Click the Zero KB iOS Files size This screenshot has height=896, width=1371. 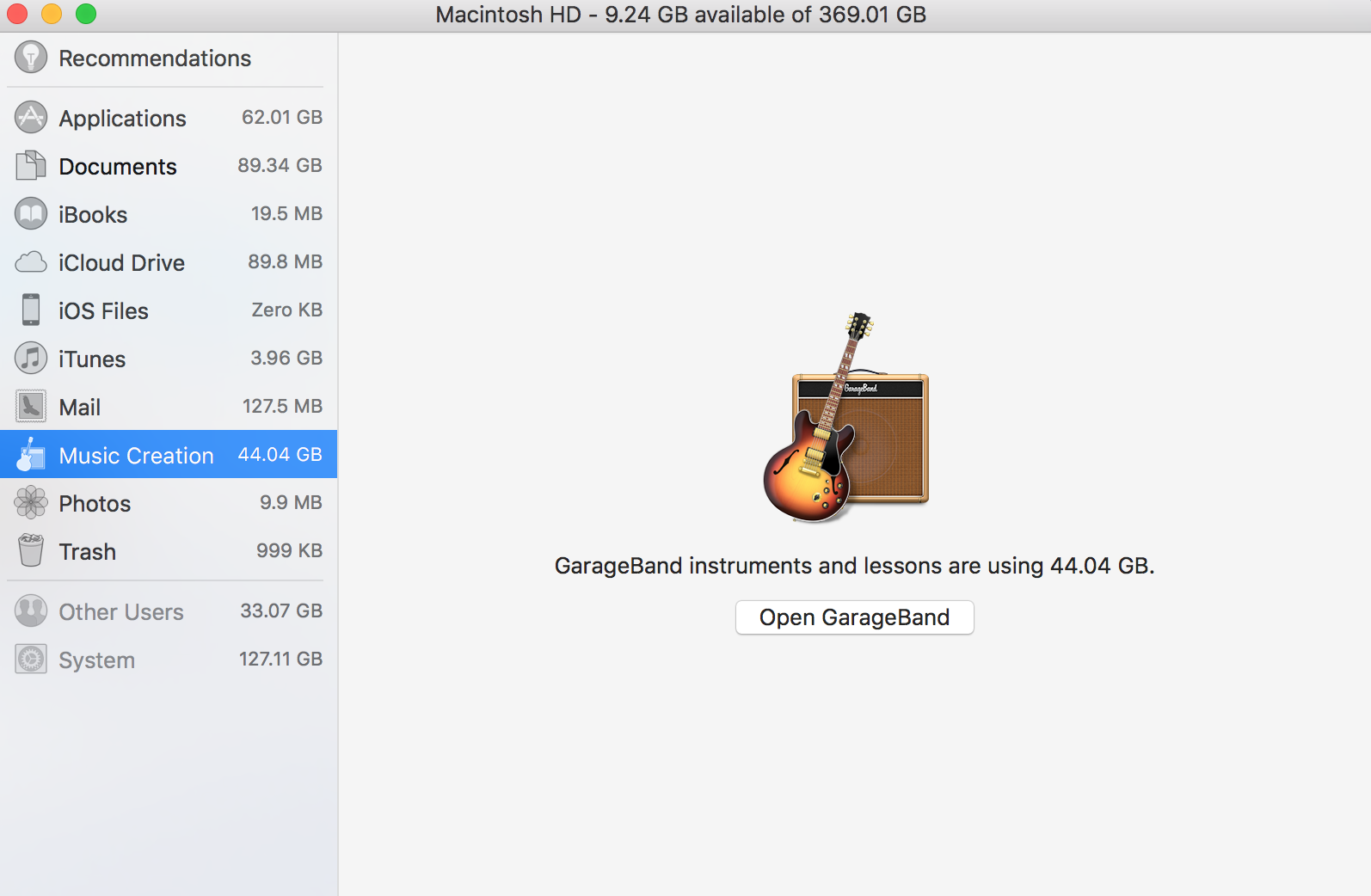(287, 310)
